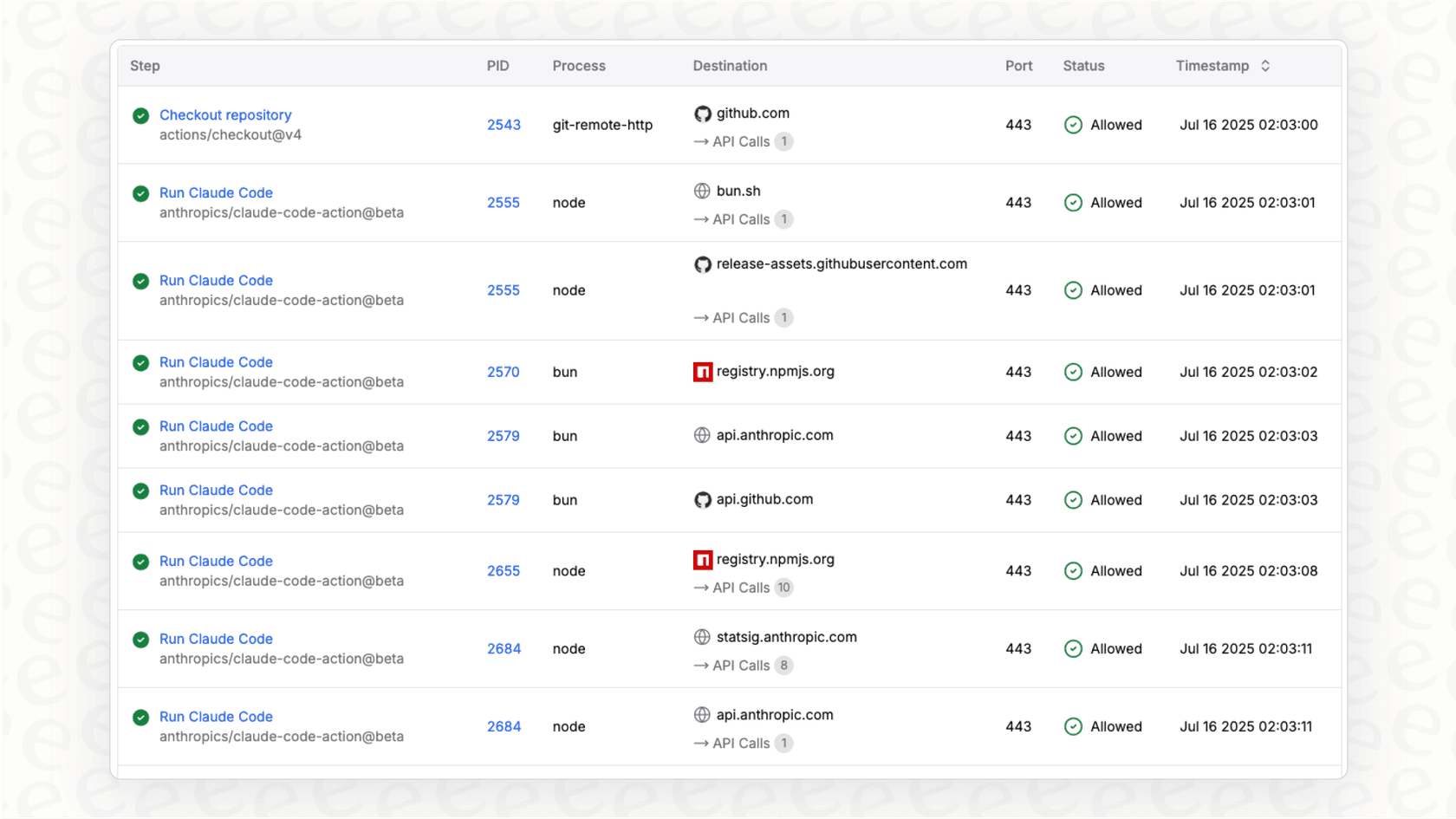Toggle the Timestamp sort arrows
Screen dimensions: 1456x819
(x=1264, y=65)
